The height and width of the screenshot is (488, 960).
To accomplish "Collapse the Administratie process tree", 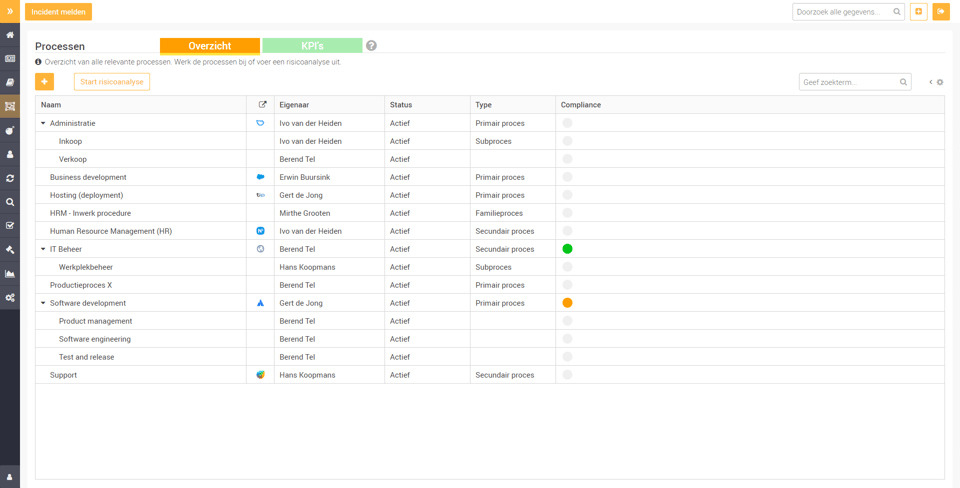I will (43, 124).
